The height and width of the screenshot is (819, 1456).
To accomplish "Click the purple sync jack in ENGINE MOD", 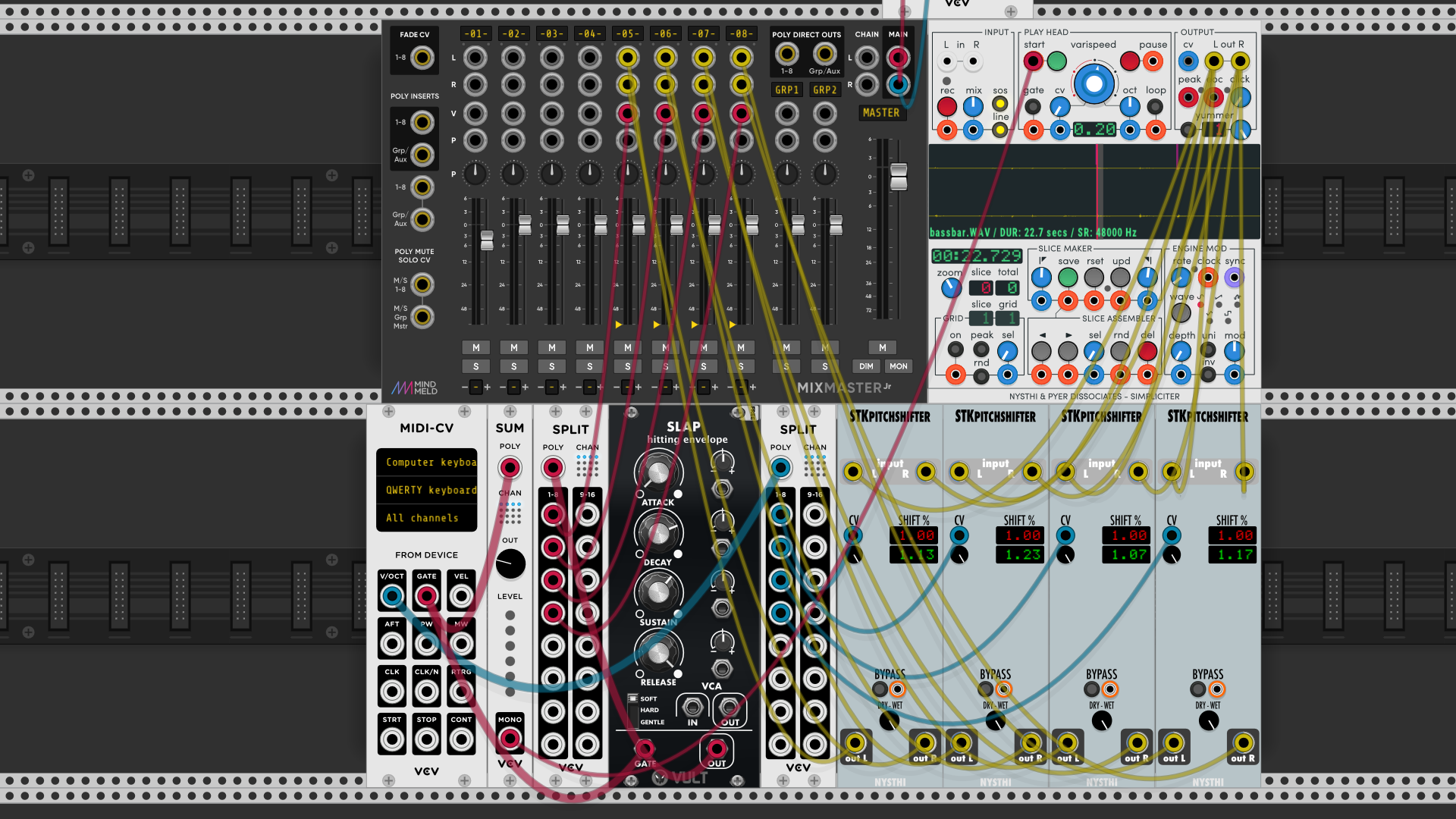I will [x=1234, y=278].
